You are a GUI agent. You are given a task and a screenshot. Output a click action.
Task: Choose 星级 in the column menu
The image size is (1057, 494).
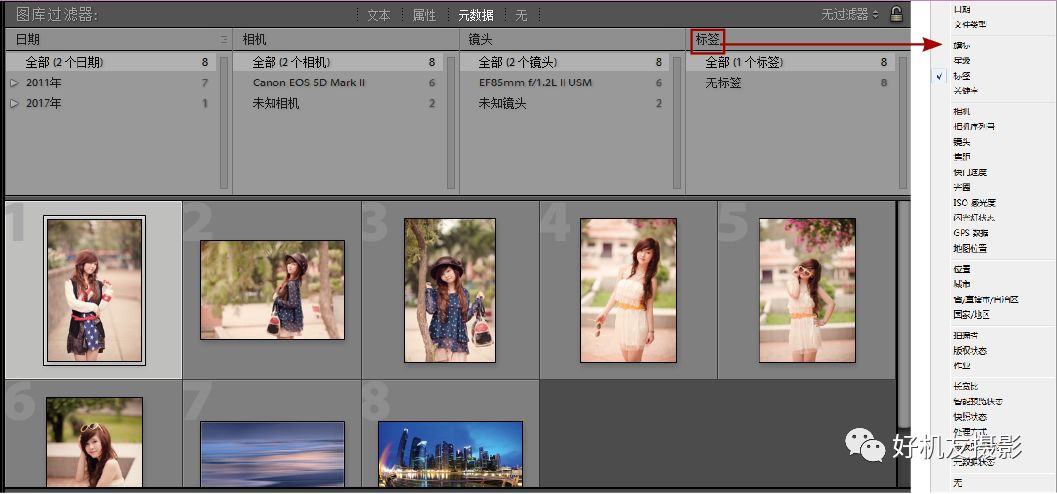(962, 61)
